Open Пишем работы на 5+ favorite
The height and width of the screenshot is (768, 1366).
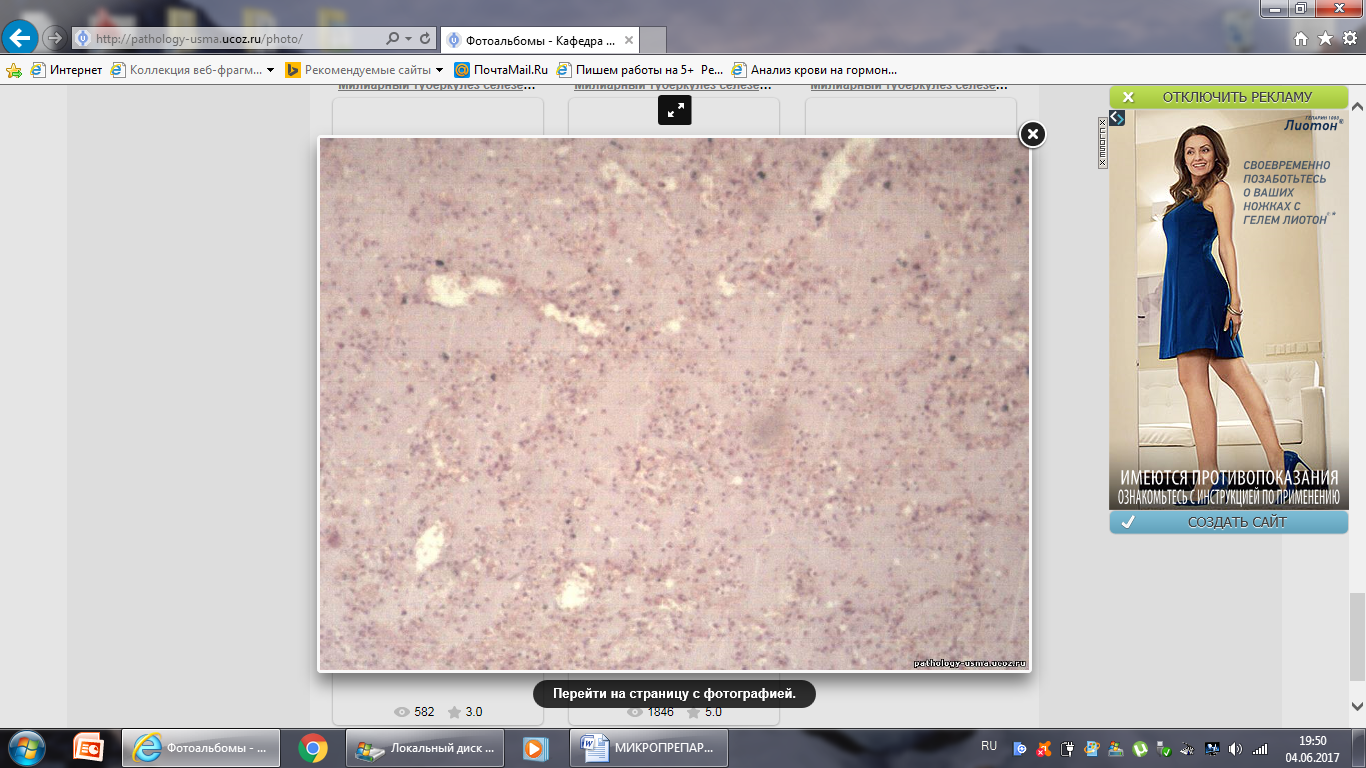[639, 70]
